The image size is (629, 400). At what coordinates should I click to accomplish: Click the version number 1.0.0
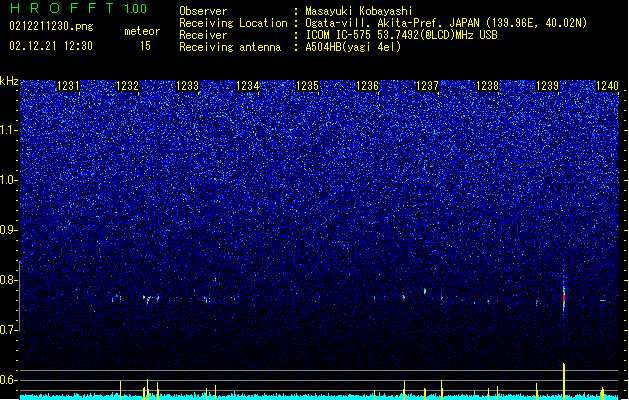point(136,9)
